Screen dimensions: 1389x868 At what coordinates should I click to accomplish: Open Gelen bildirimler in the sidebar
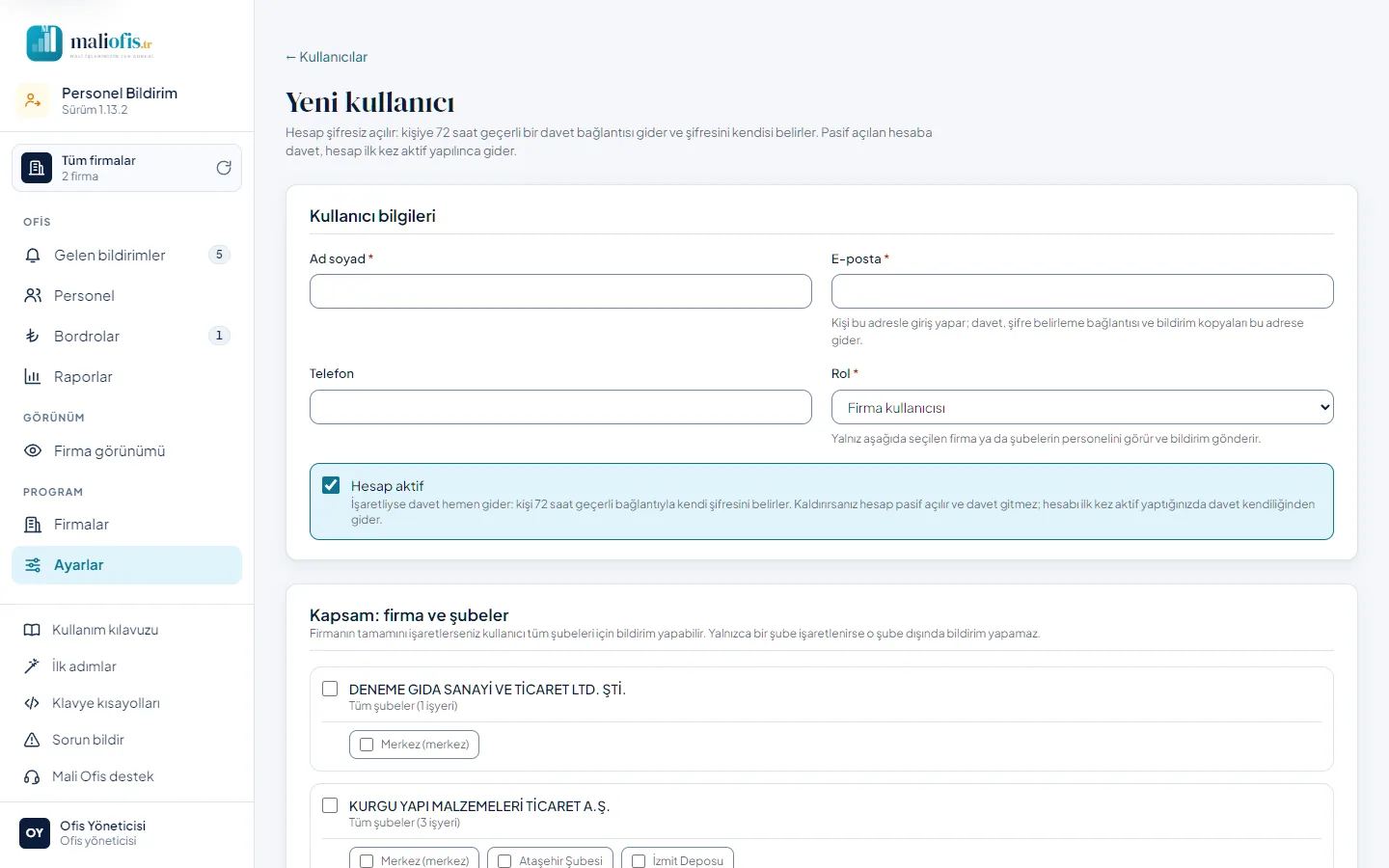126,256
